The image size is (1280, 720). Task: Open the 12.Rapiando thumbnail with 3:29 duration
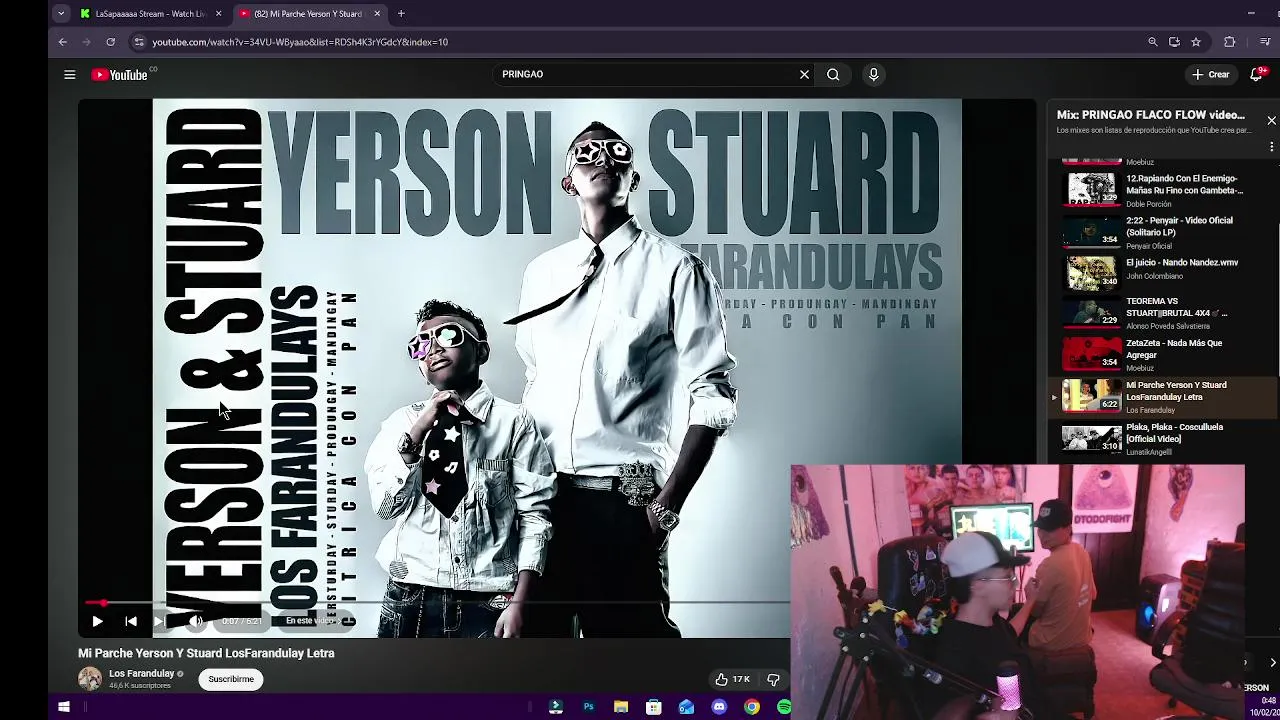(x=1091, y=189)
